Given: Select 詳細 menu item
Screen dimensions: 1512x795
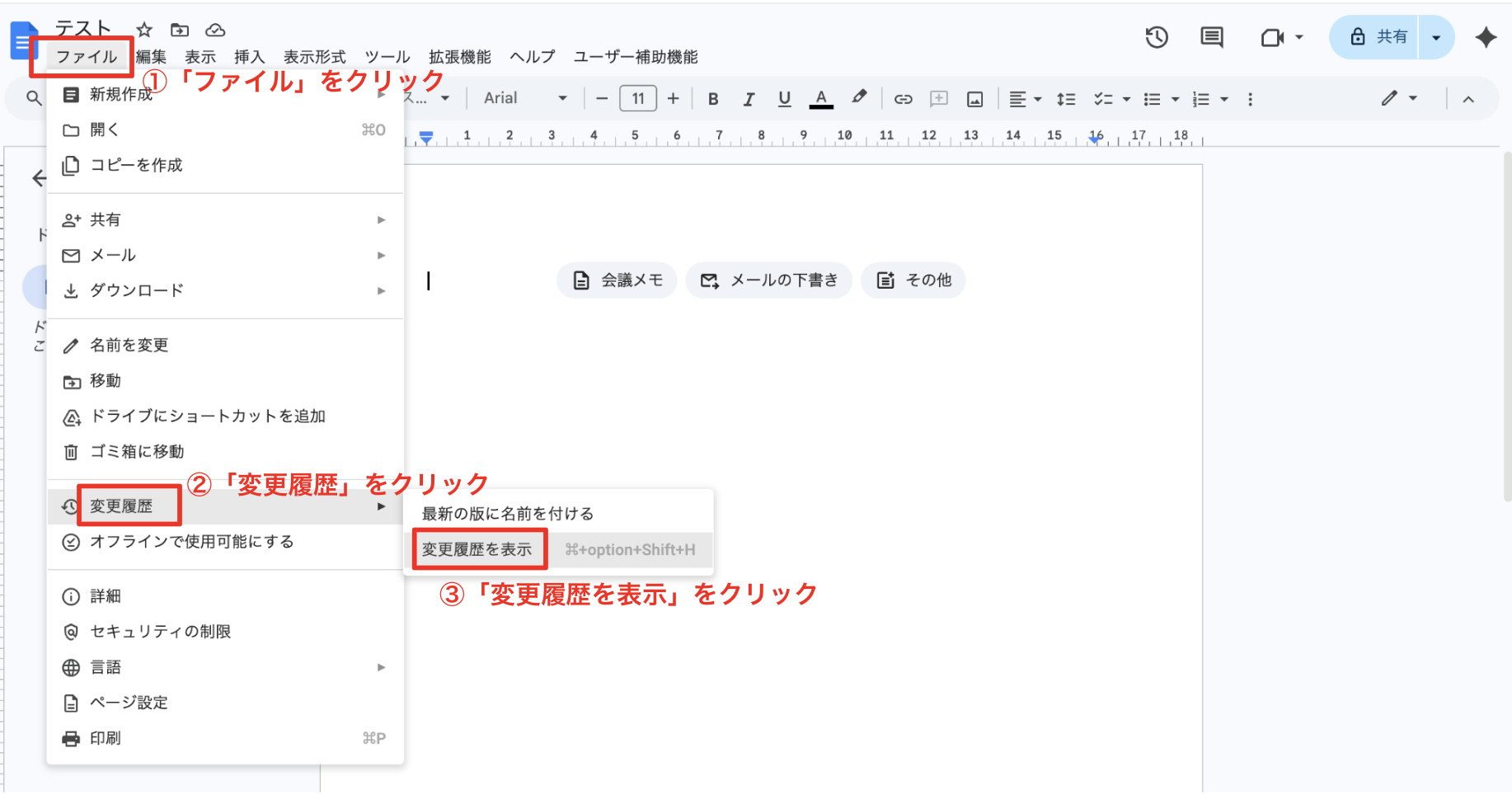Looking at the screenshot, I should coord(225,595).
